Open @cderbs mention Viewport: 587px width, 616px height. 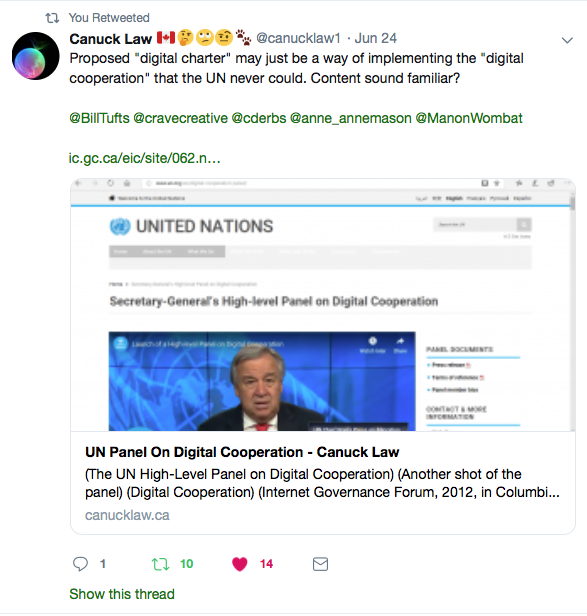[x=259, y=118]
